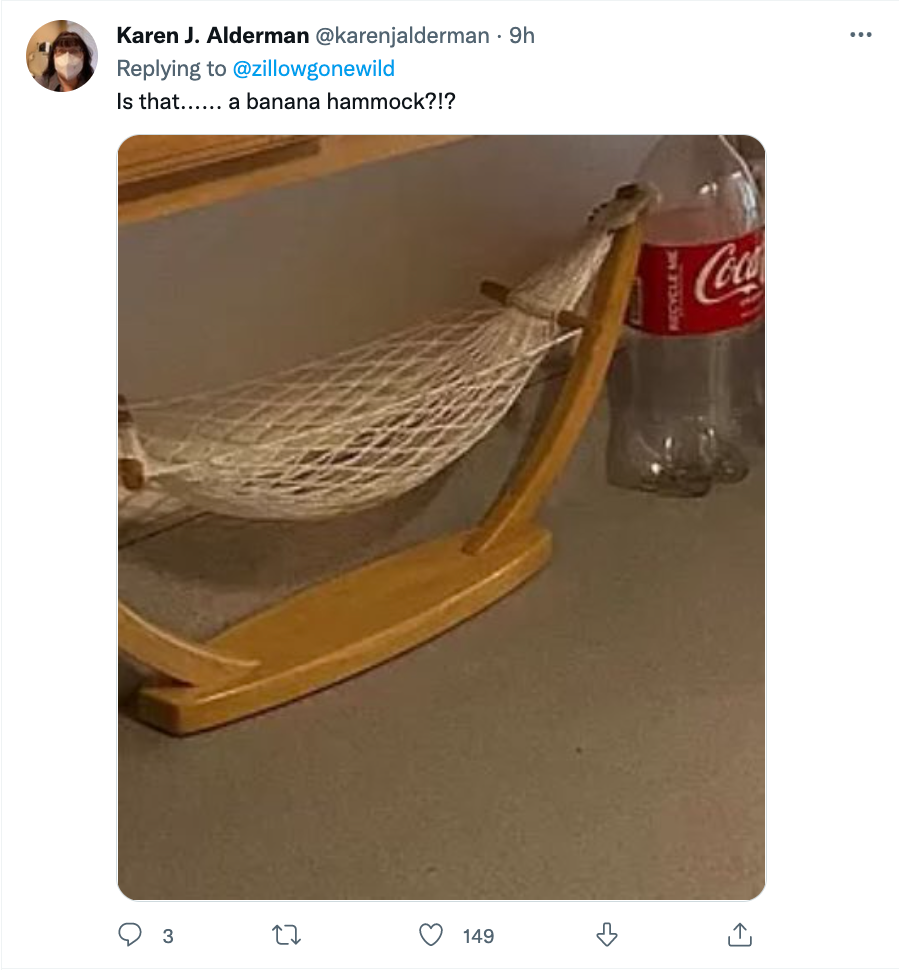Click the retweet arrows icon

[x=286, y=935]
